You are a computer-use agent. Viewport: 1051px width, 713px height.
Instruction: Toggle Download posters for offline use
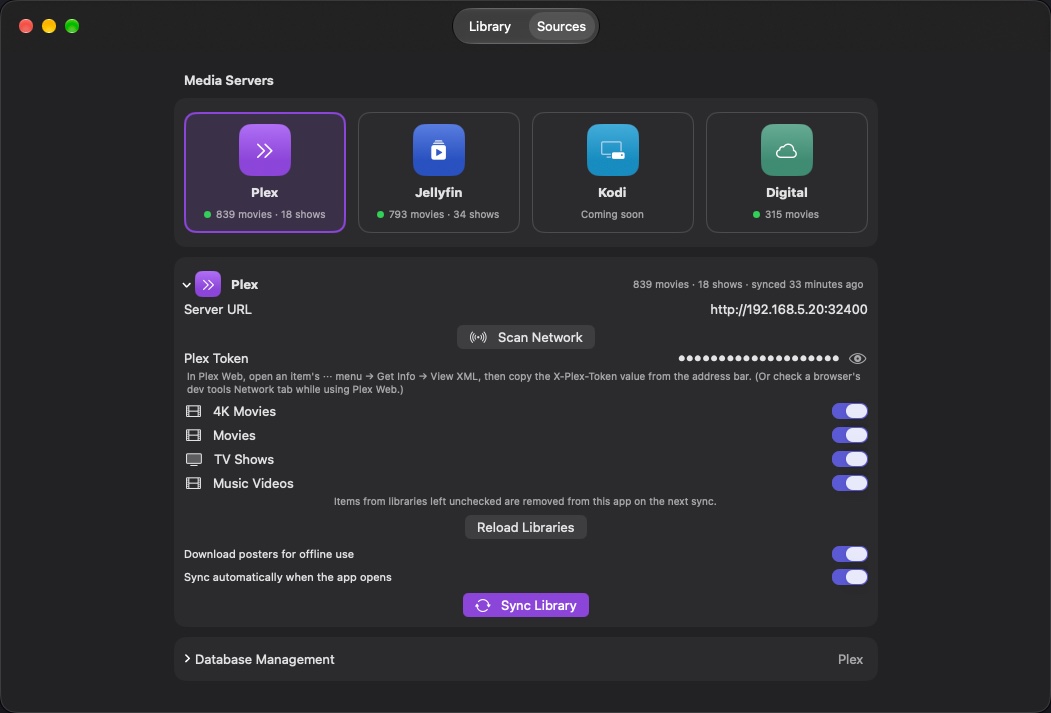click(849, 554)
